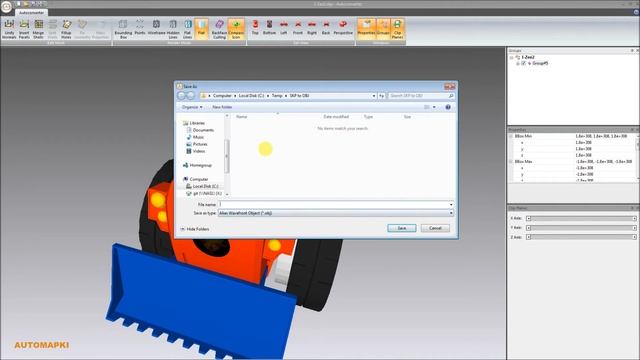Open the change view options dropdown
The image size is (640, 360).
(434, 107)
